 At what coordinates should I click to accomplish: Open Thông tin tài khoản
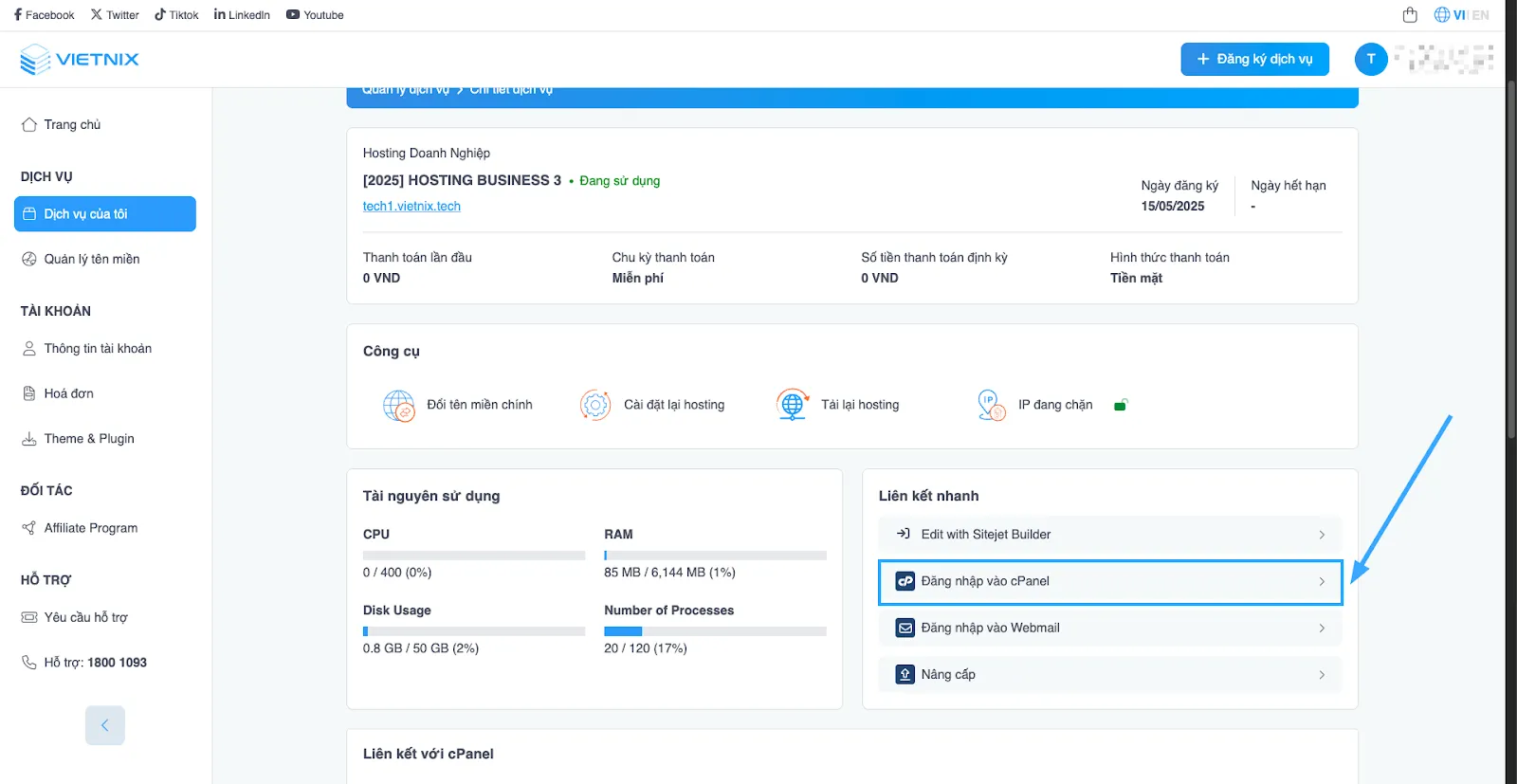pos(98,348)
